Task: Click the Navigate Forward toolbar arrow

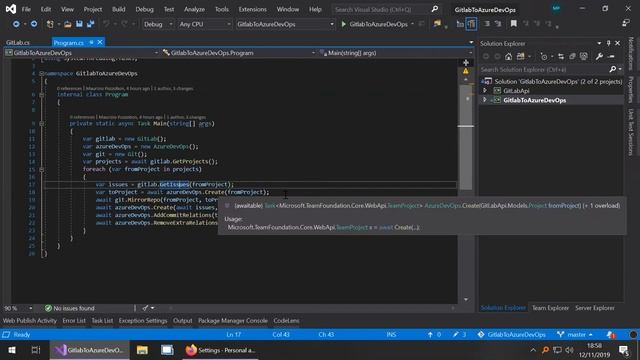Action: pyautogui.click(x=34, y=24)
